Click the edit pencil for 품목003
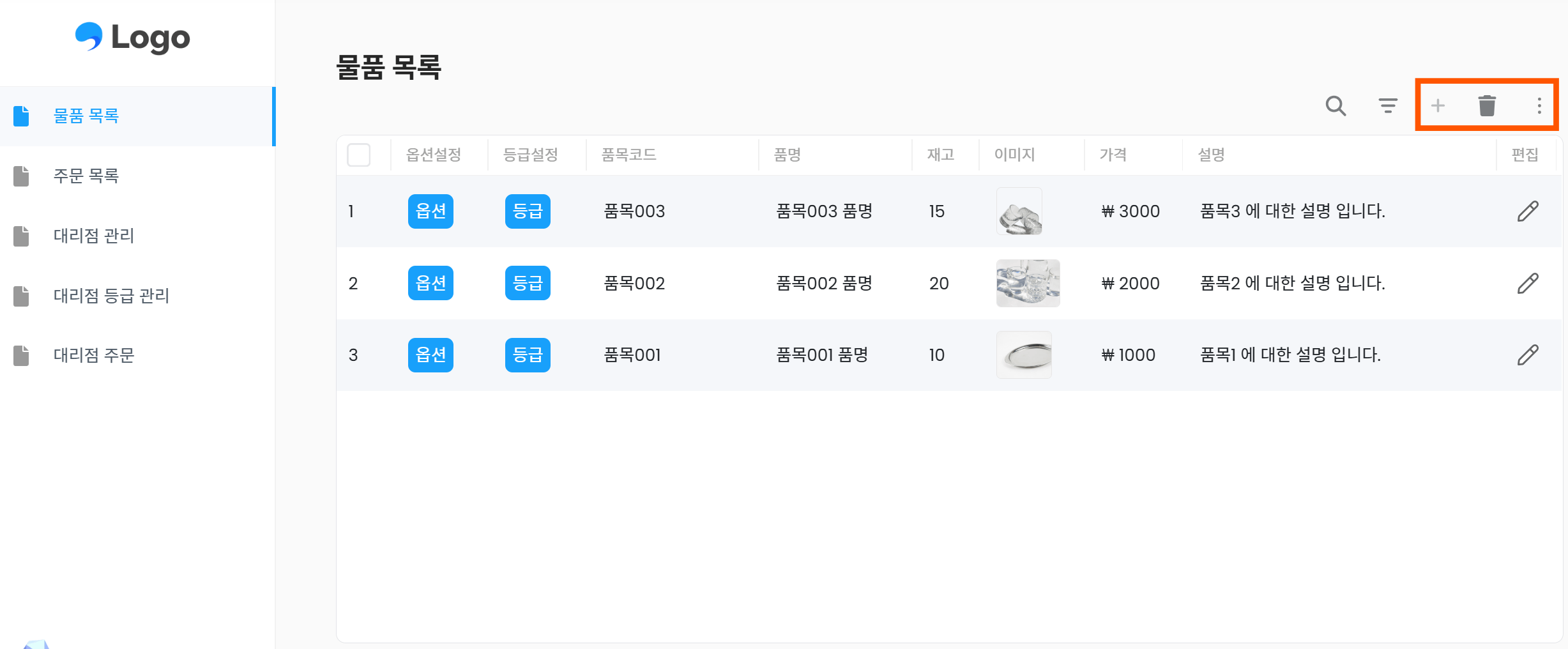Viewport: 1568px width, 649px height. click(1527, 211)
